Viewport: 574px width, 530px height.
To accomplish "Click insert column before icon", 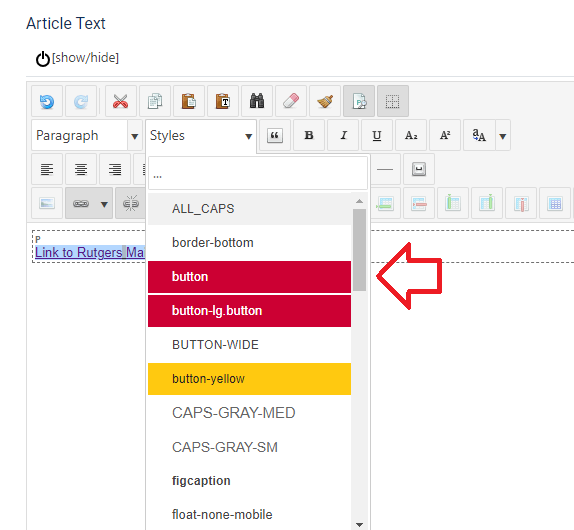I will 453,203.
